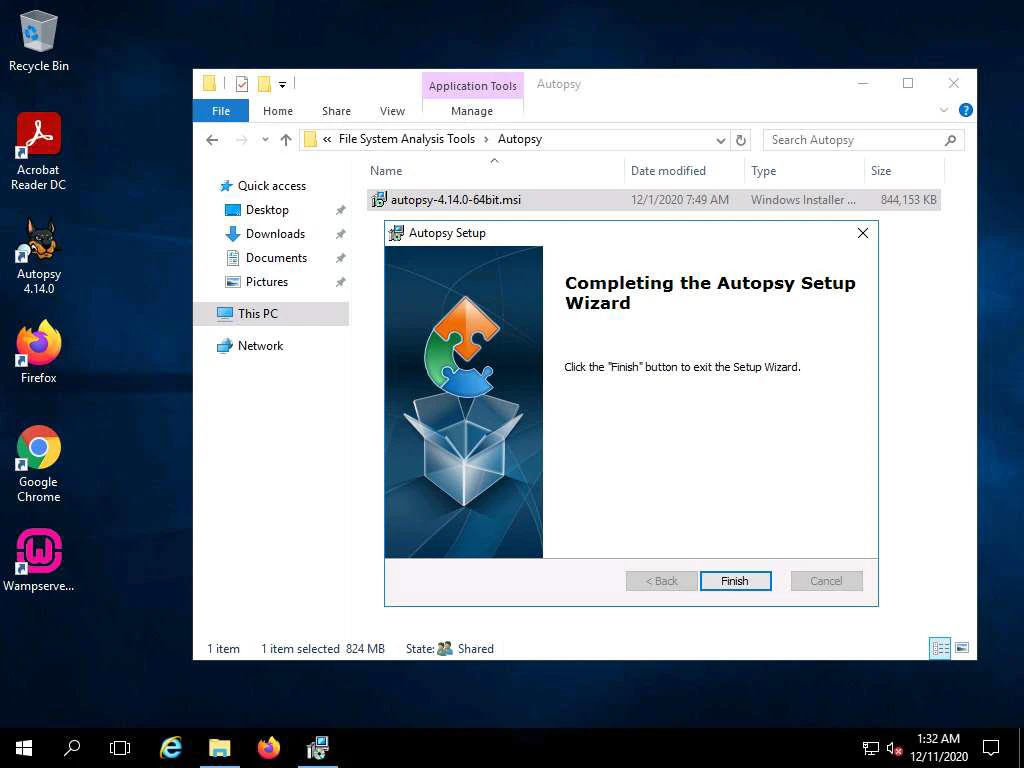Go up one folder level in Explorer
This screenshot has width=1024, height=768.
point(285,140)
